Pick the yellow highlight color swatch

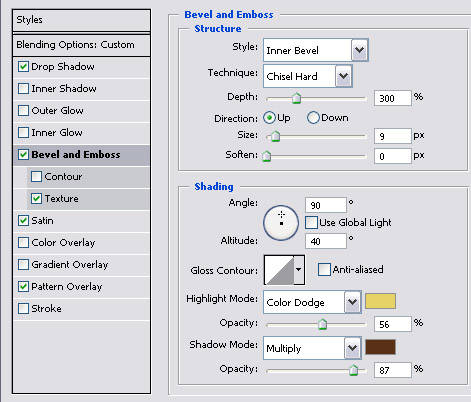380,301
